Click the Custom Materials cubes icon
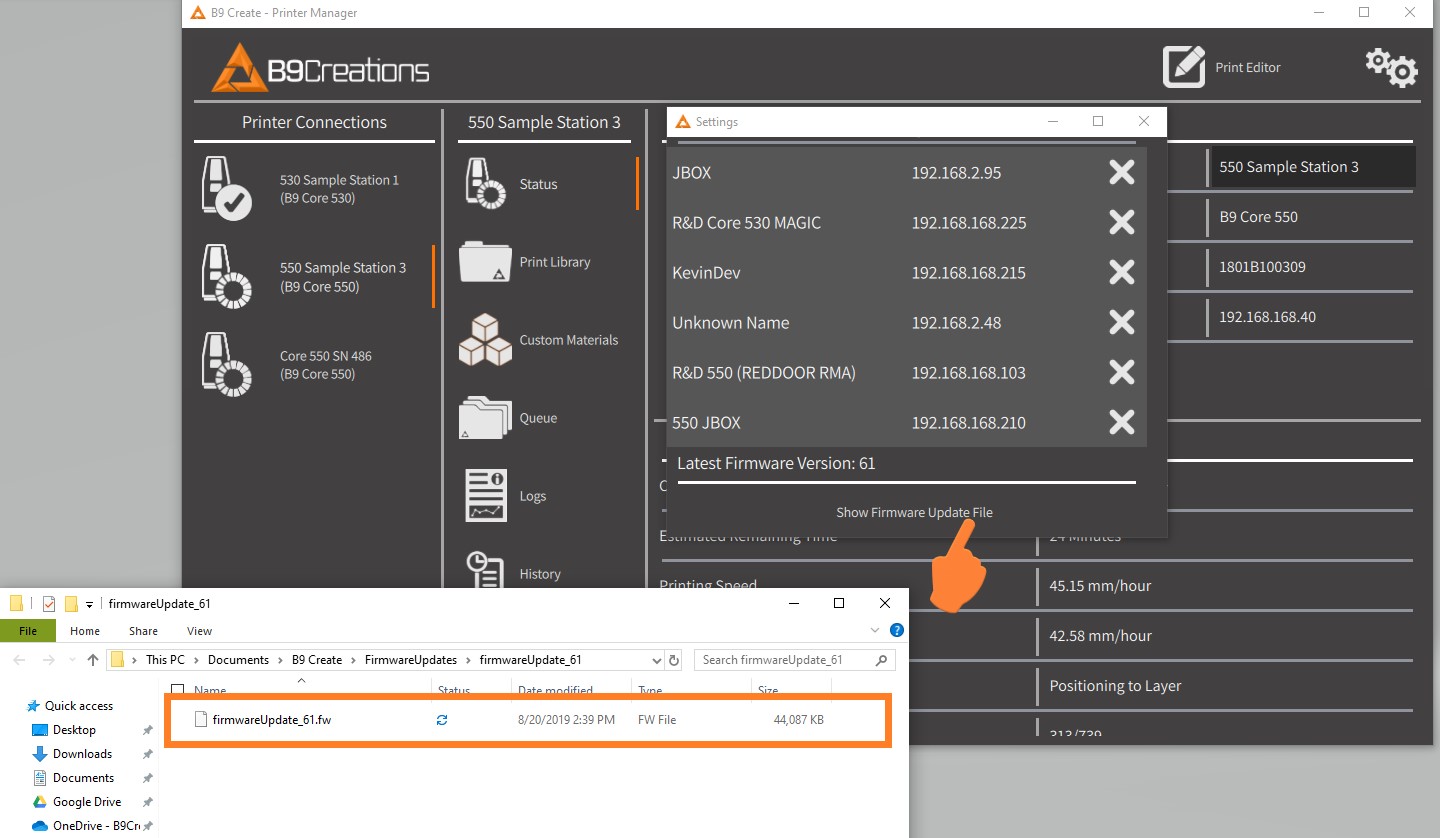 485,340
